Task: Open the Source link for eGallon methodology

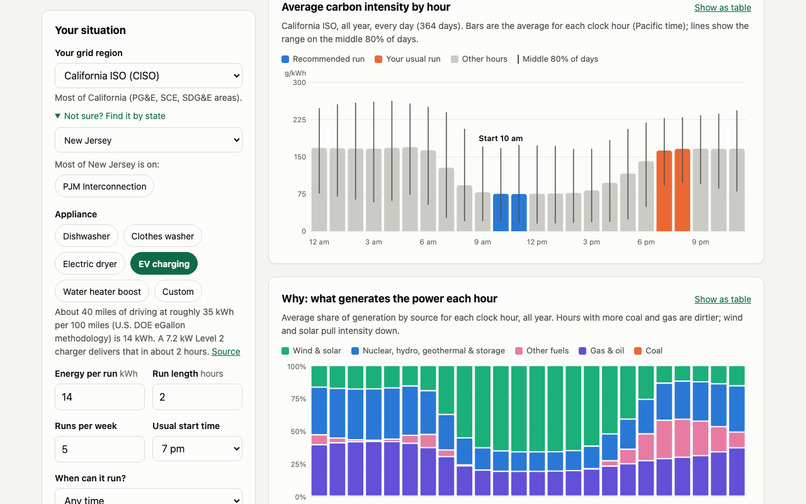Action: point(226,351)
